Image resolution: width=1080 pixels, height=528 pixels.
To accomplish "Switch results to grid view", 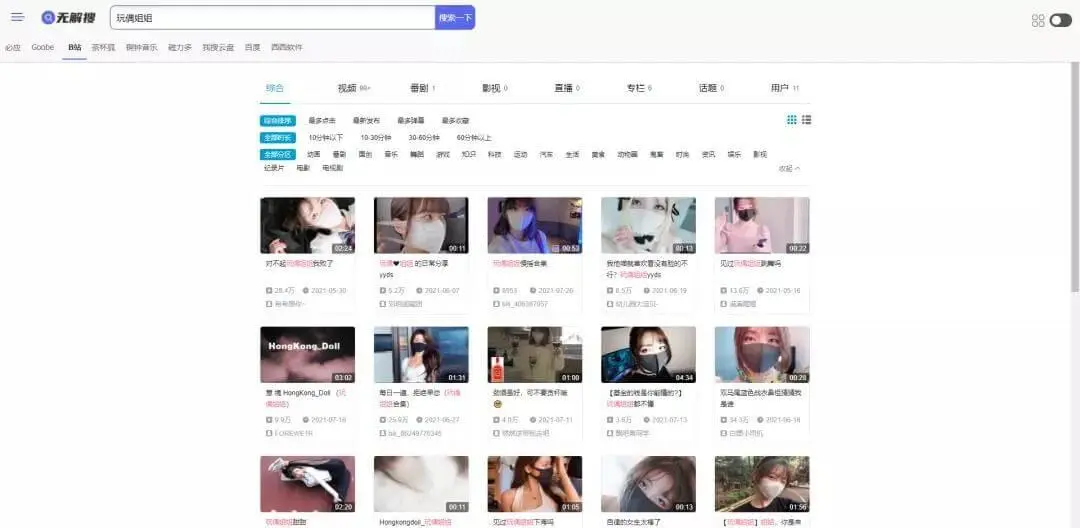I will 792,120.
